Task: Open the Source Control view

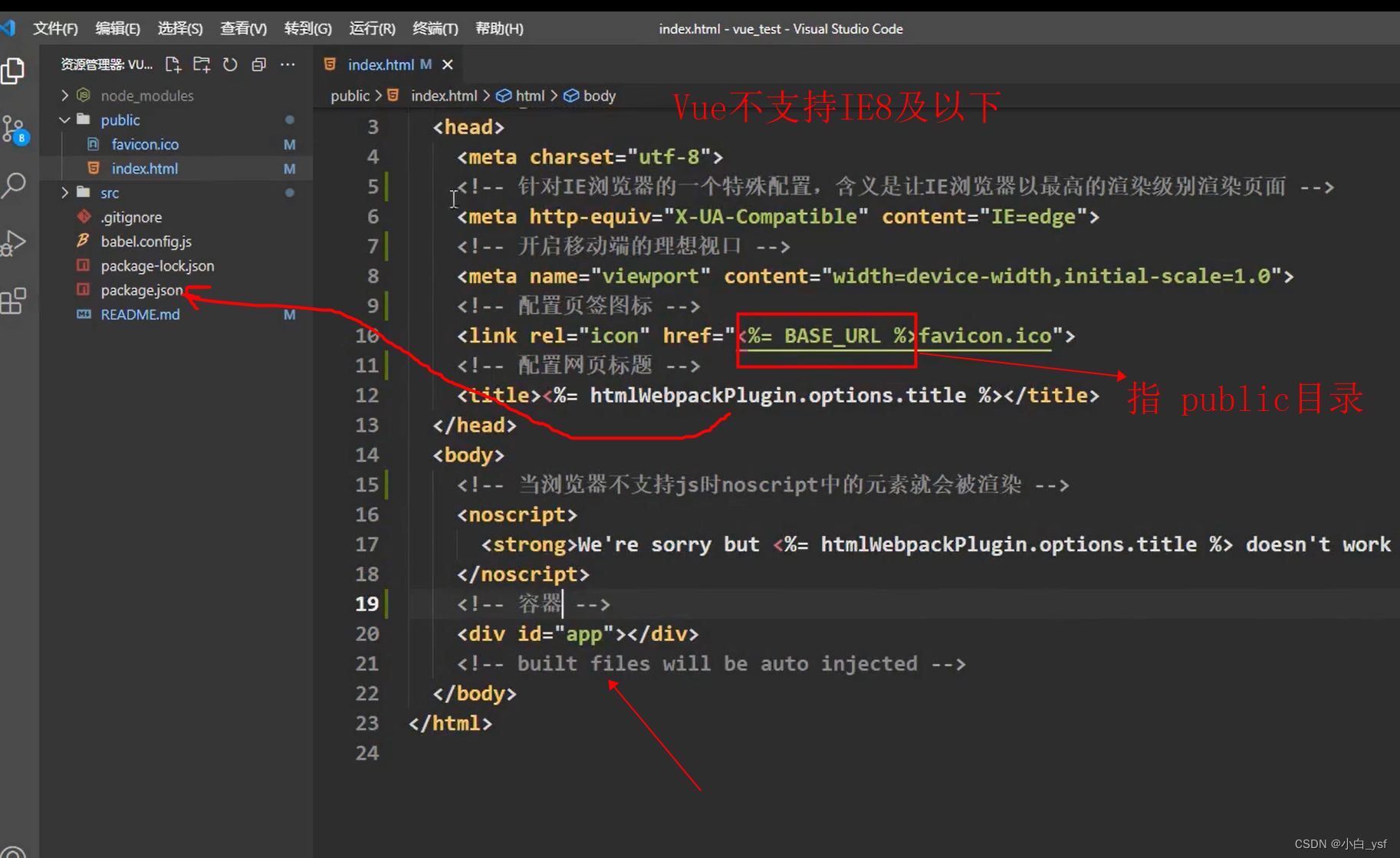Action: 15,130
